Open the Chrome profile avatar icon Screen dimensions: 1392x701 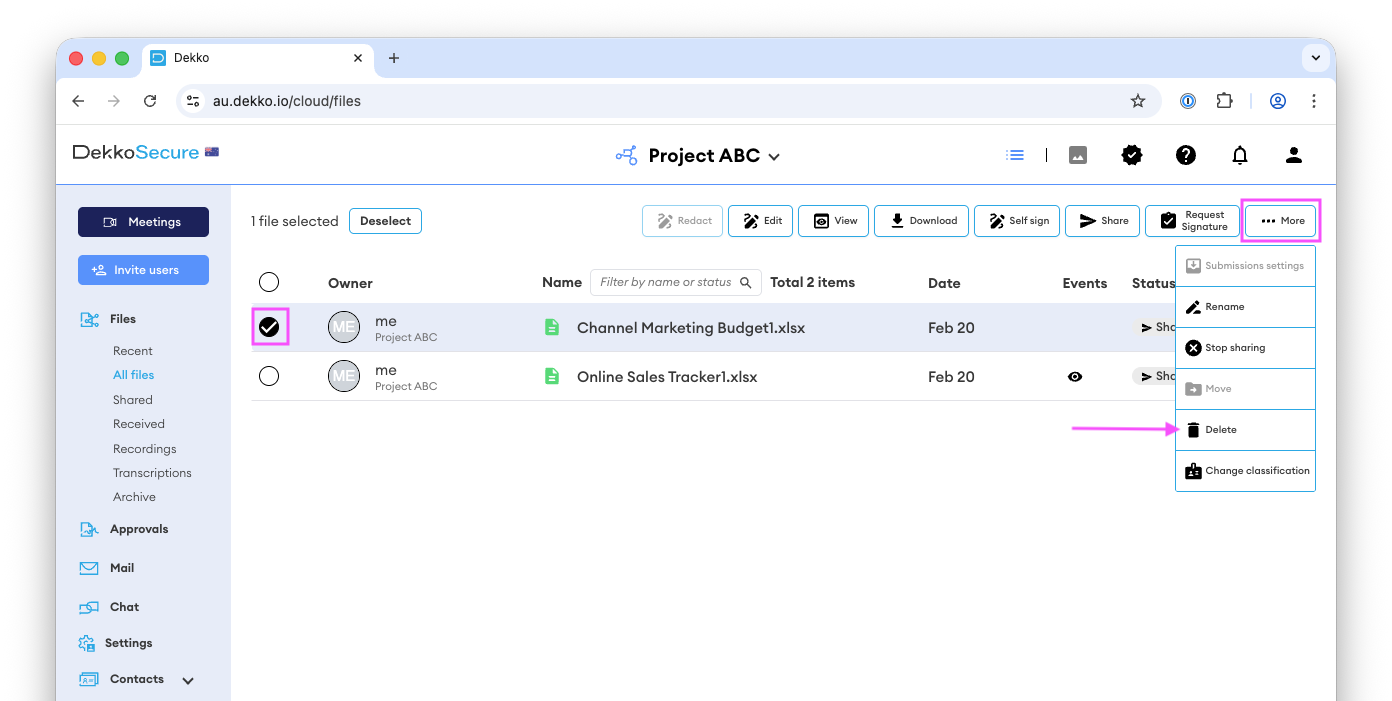click(1278, 101)
